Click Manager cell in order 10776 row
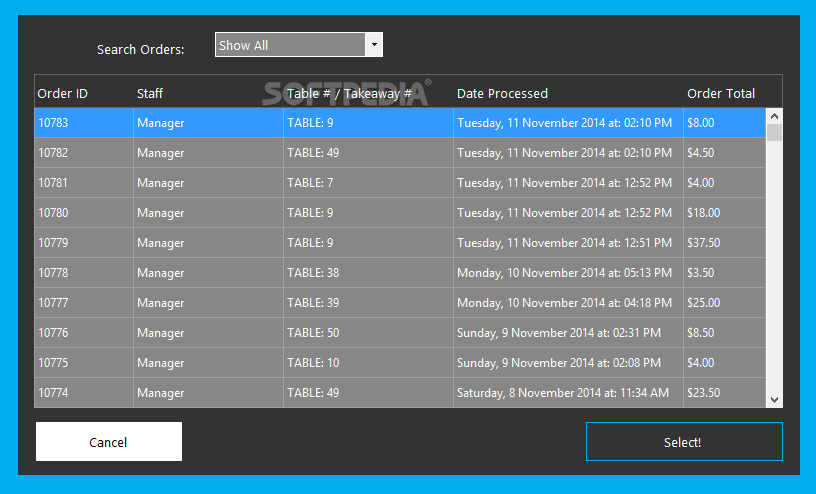 (x=208, y=333)
